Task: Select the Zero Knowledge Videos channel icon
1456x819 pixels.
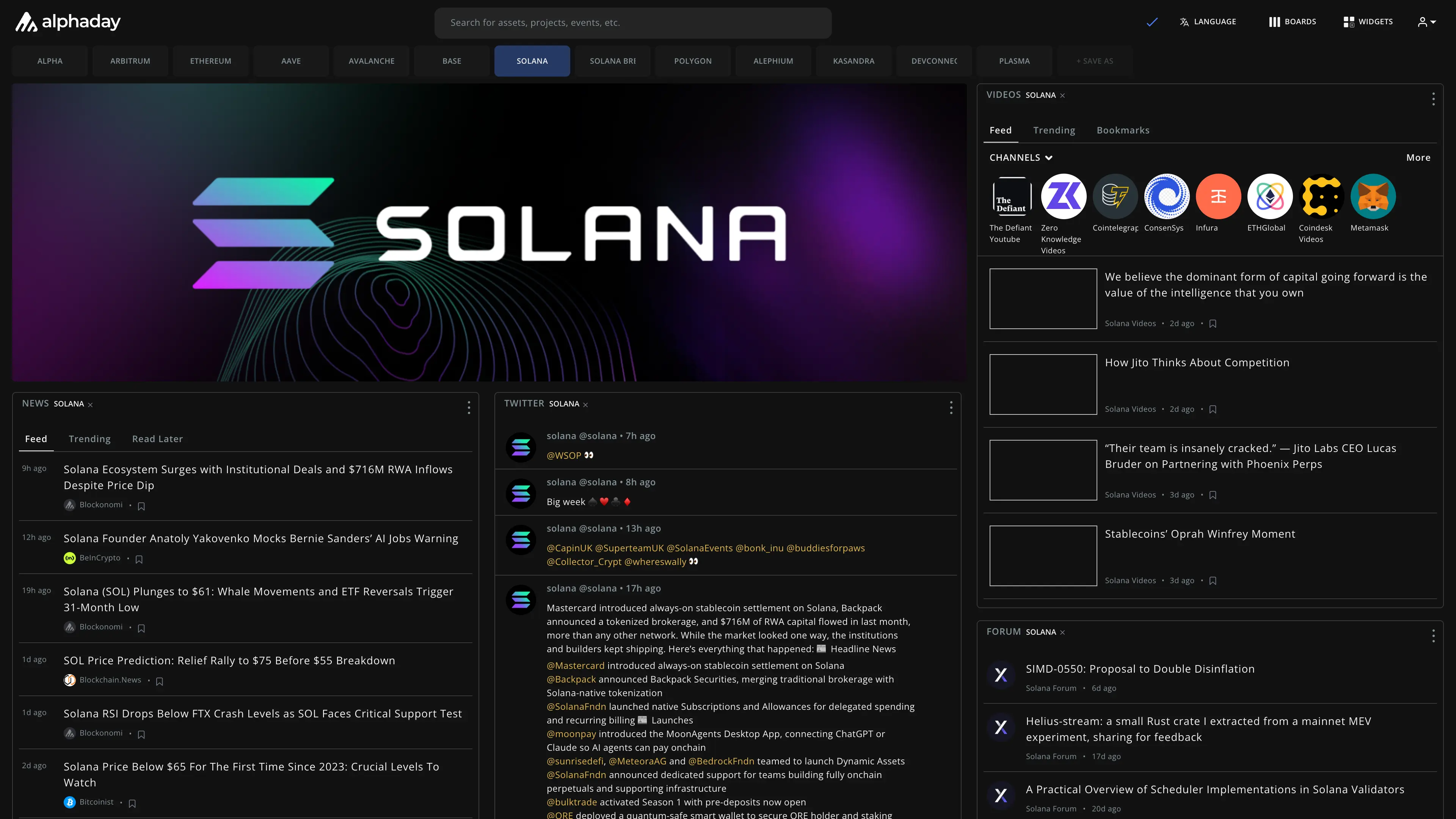Action: pos(1063,196)
